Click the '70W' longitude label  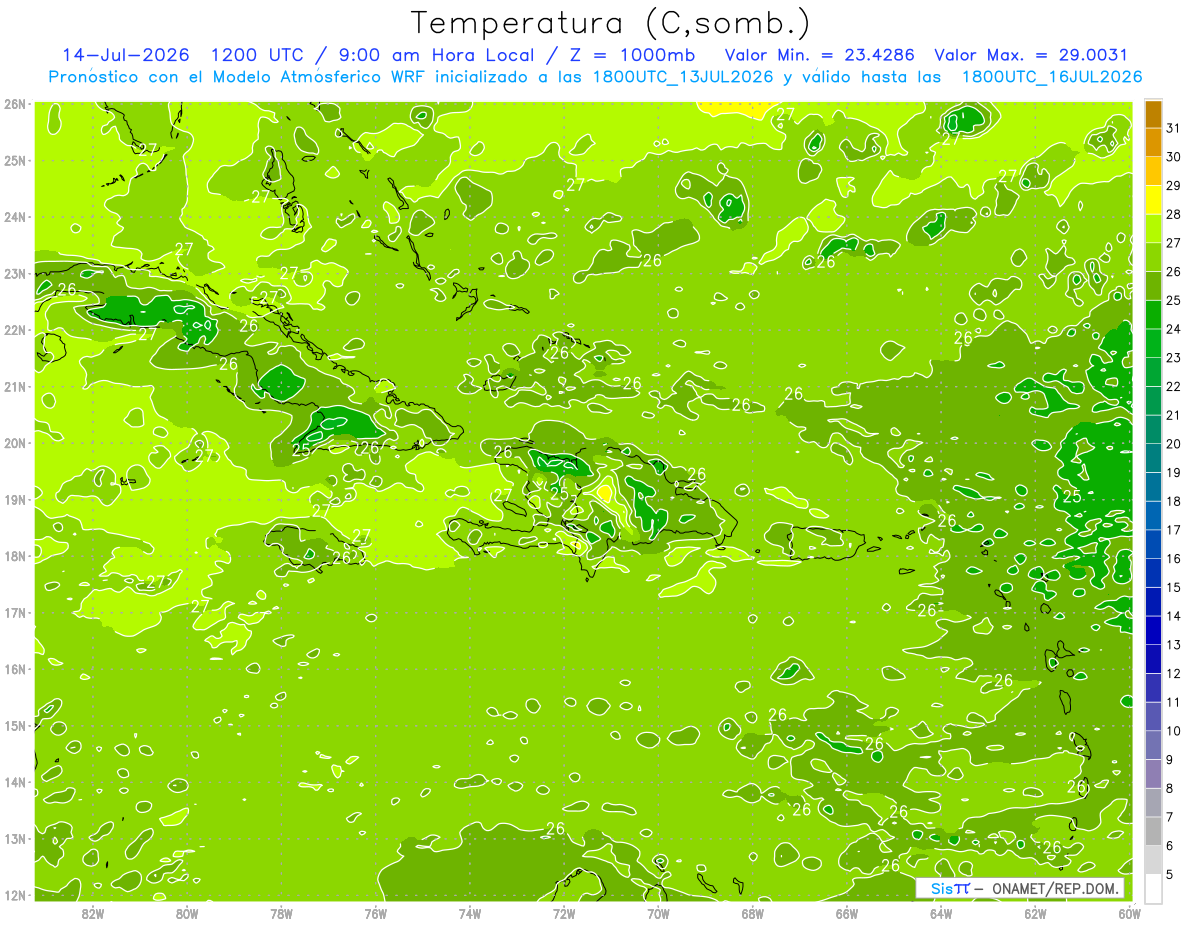(658, 912)
